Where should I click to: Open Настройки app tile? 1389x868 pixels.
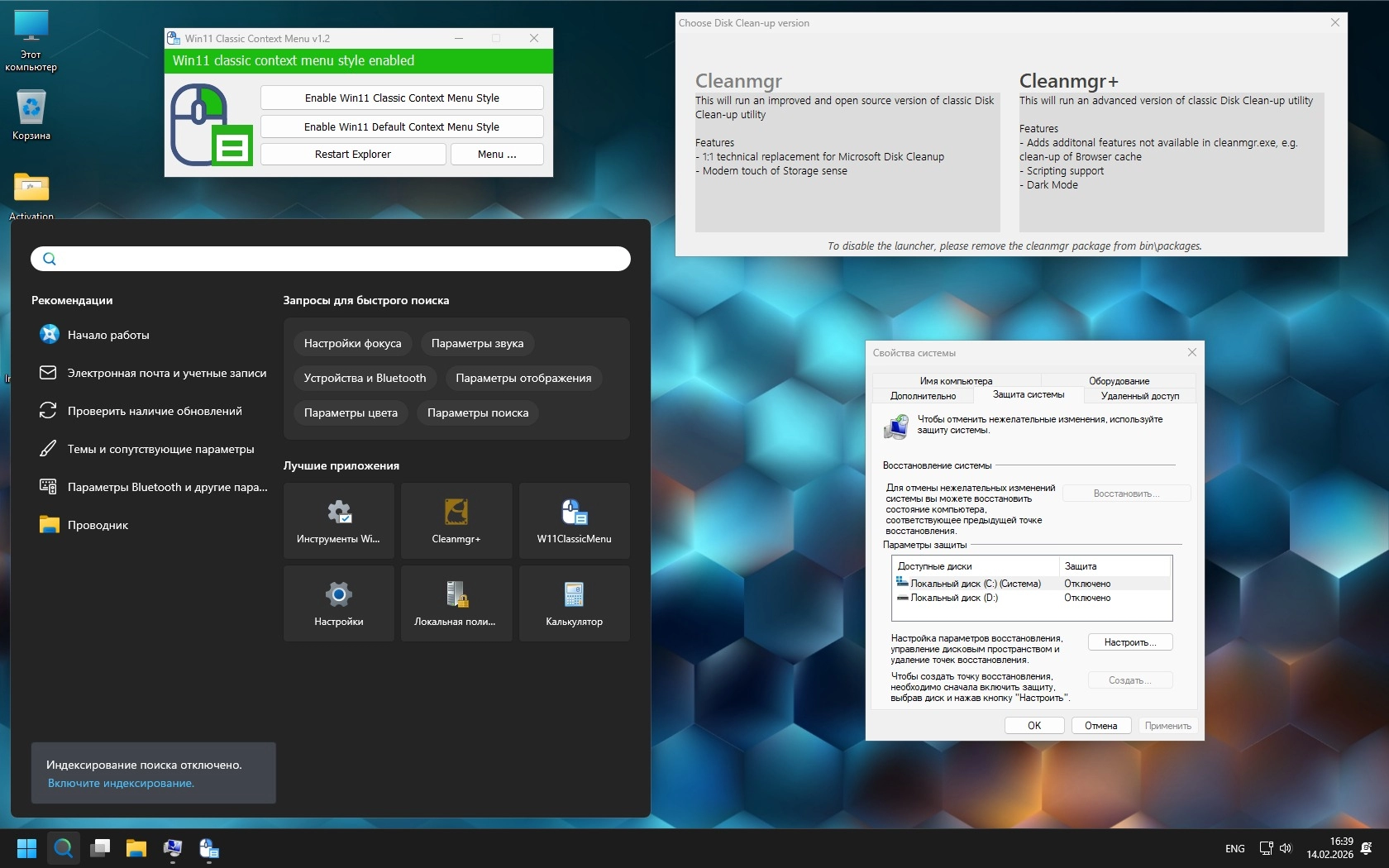[339, 603]
